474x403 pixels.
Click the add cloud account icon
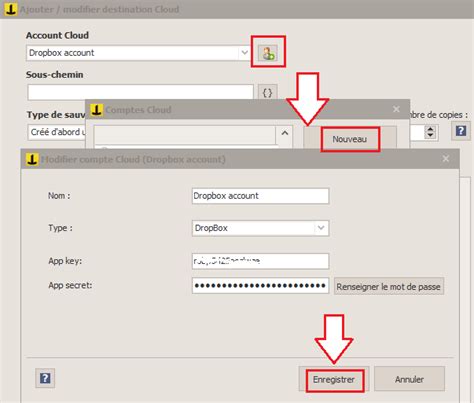pyautogui.click(x=268, y=53)
